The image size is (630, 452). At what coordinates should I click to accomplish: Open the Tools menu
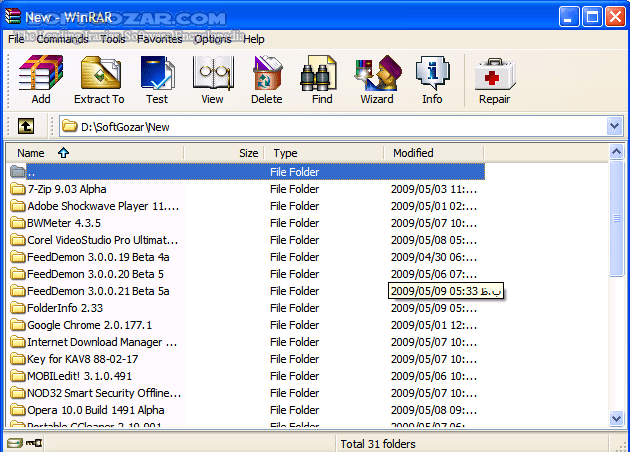click(113, 39)
